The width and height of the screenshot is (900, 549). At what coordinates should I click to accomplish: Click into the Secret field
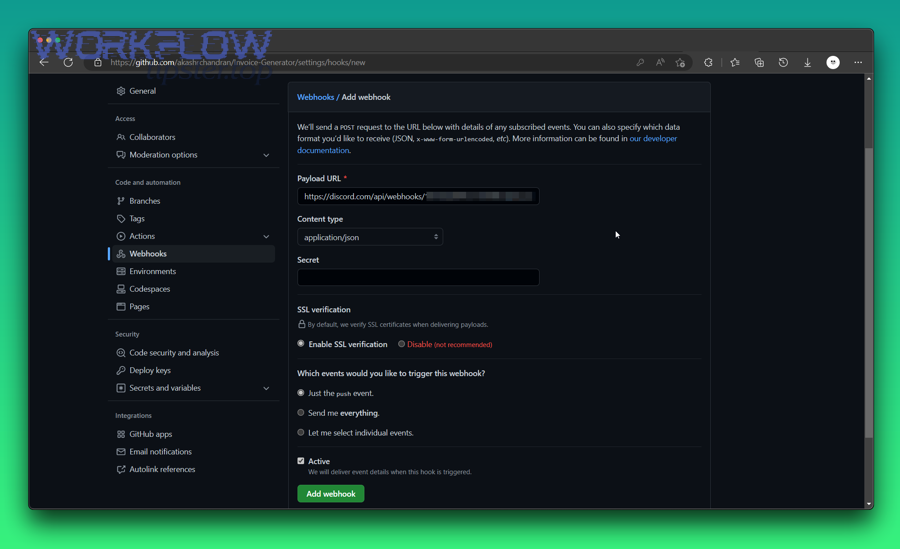[418, 277]
